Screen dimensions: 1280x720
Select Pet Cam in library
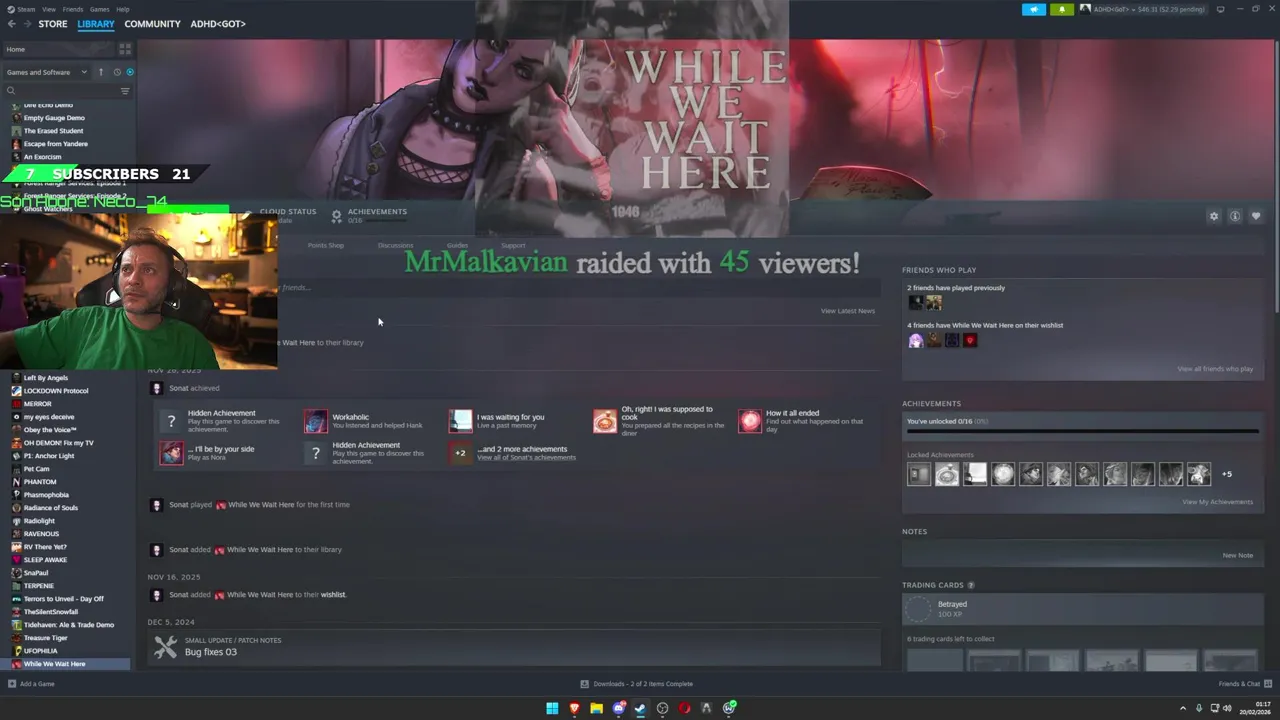tap(36, 469)
